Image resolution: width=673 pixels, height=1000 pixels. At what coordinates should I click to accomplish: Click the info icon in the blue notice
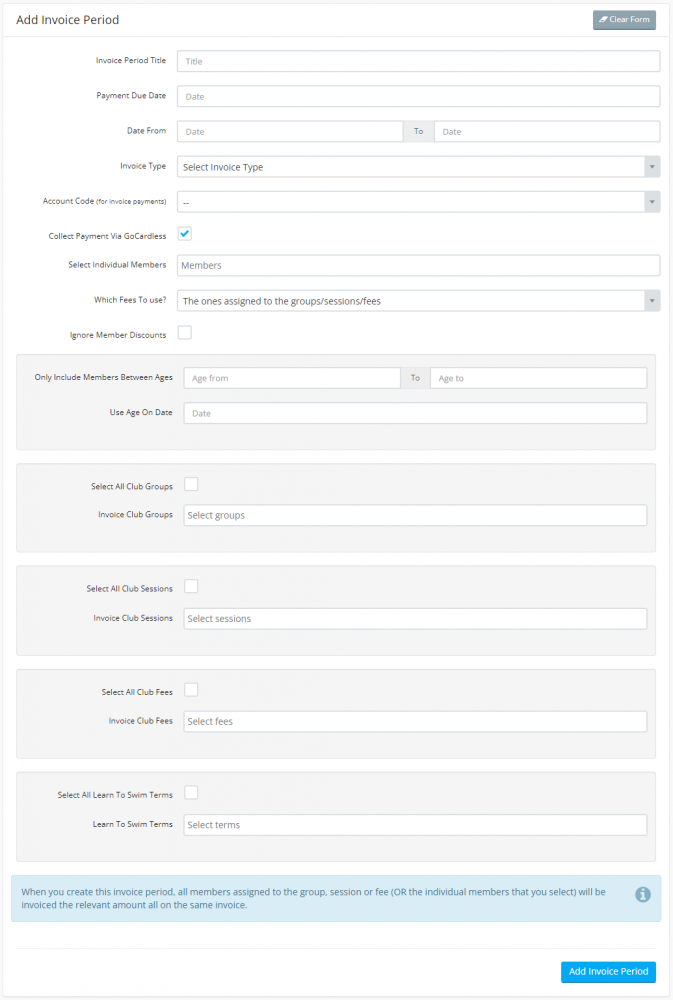click(643, 895)
